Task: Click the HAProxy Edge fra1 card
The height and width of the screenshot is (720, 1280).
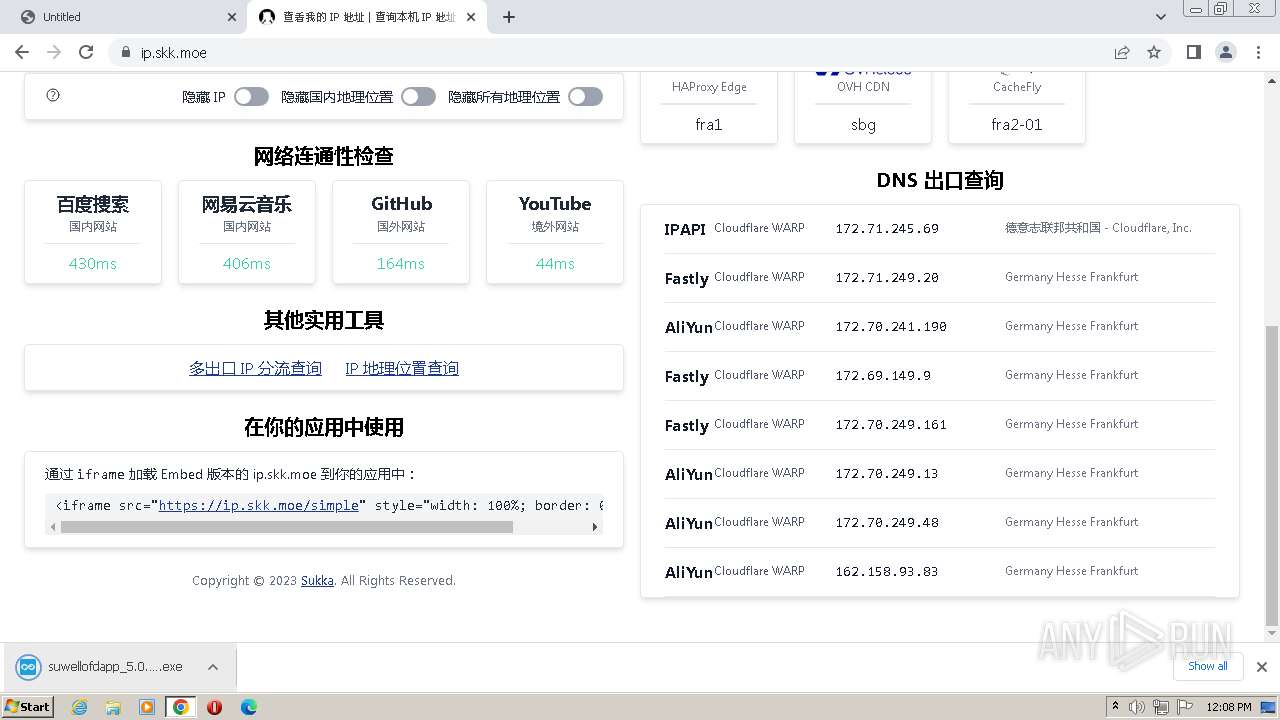Action: 709,106
